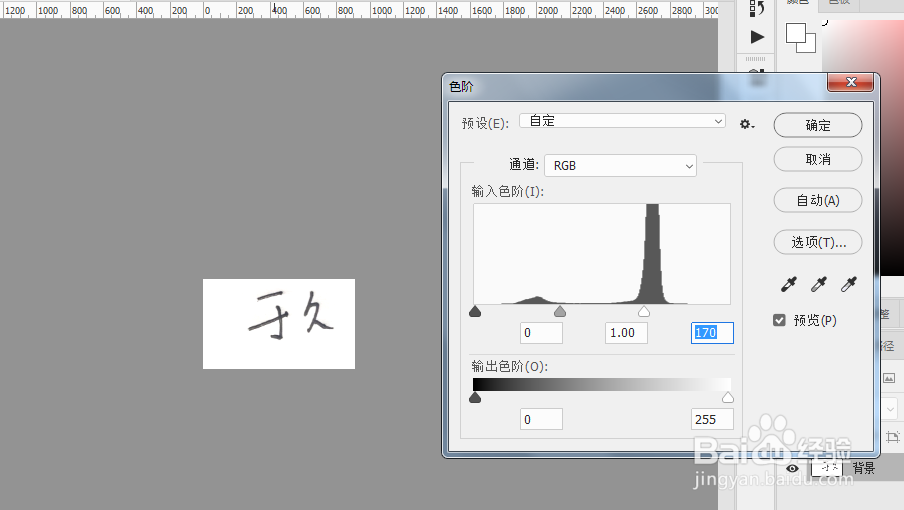Click the input highlight white slider handle
The image size is (904, 510).
click(644, 312)
